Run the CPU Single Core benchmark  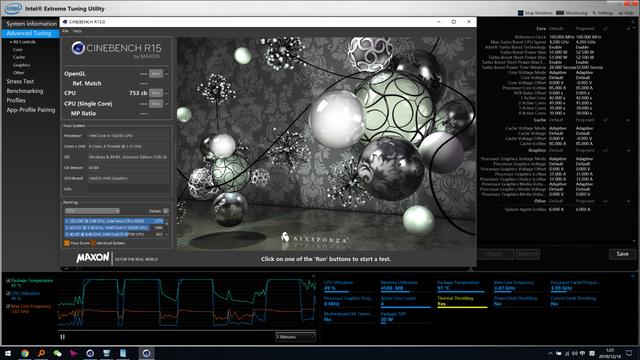click(x=156, y=104)
